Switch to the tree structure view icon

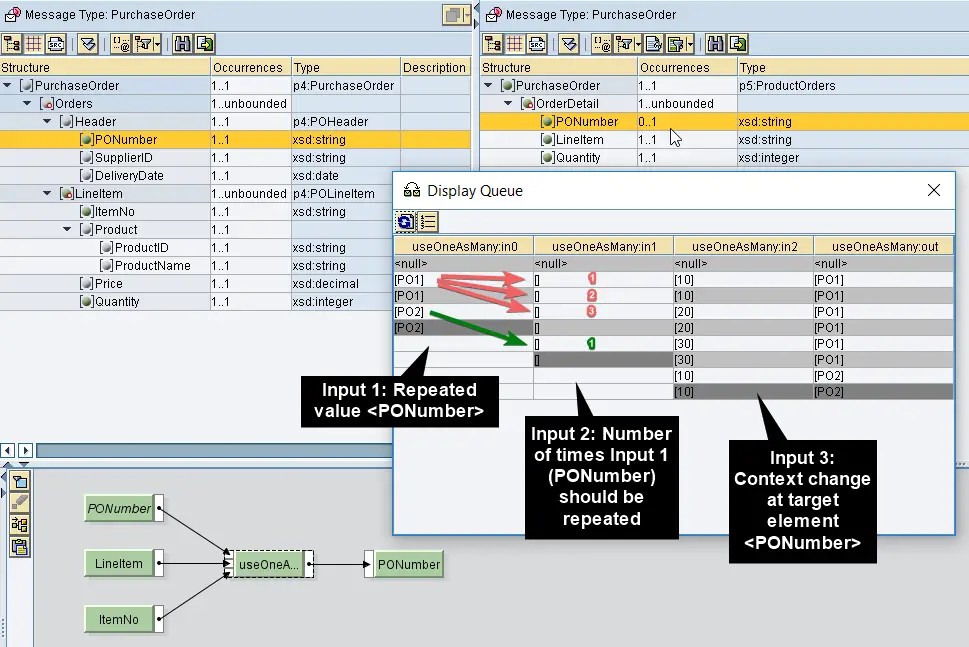(x=12, y=44)
